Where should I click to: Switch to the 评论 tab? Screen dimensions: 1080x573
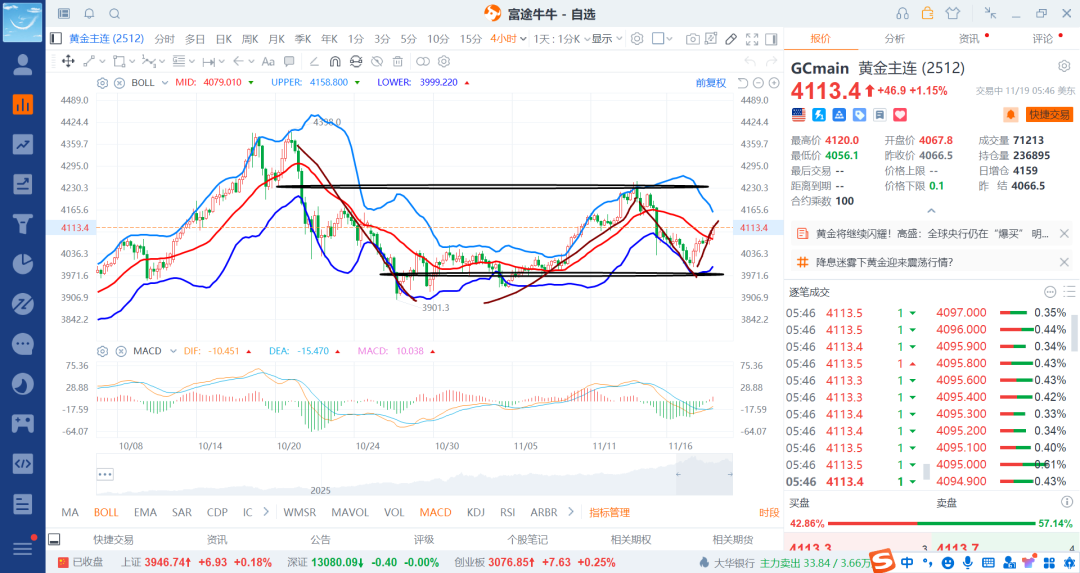click(1043, 39)
